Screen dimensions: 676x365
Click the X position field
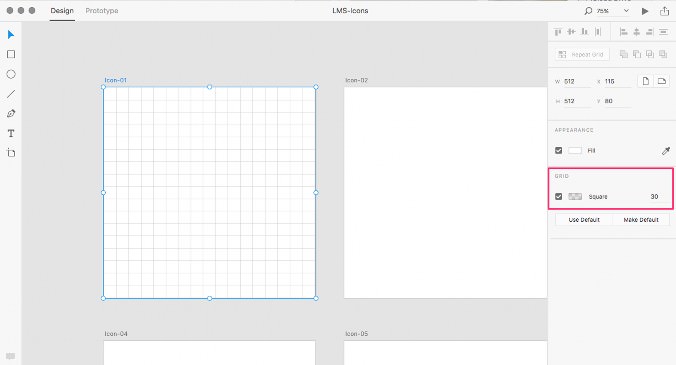pos(617,81)
